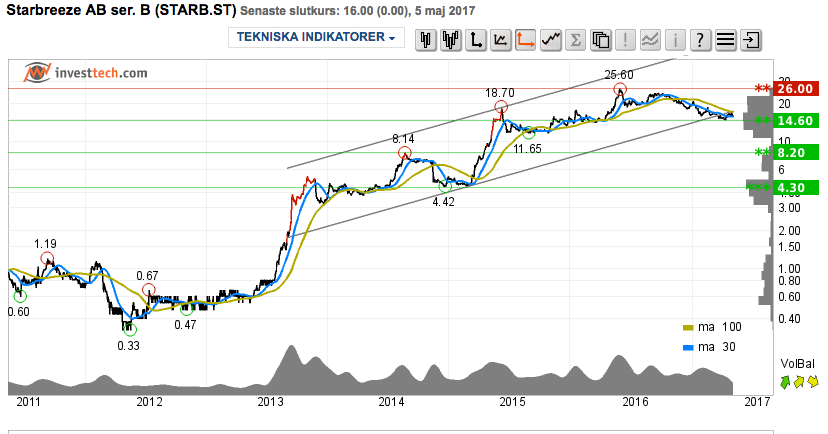
Task: Open the three-bar hamburger menu icon
Action: click(726, 40)
